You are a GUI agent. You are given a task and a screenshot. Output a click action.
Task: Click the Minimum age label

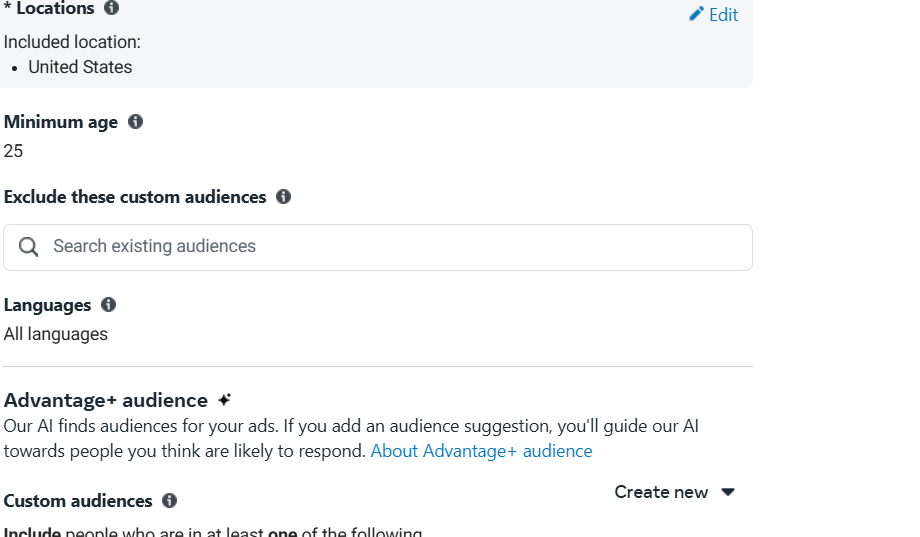pyautogui.click(x=61, y=122)
